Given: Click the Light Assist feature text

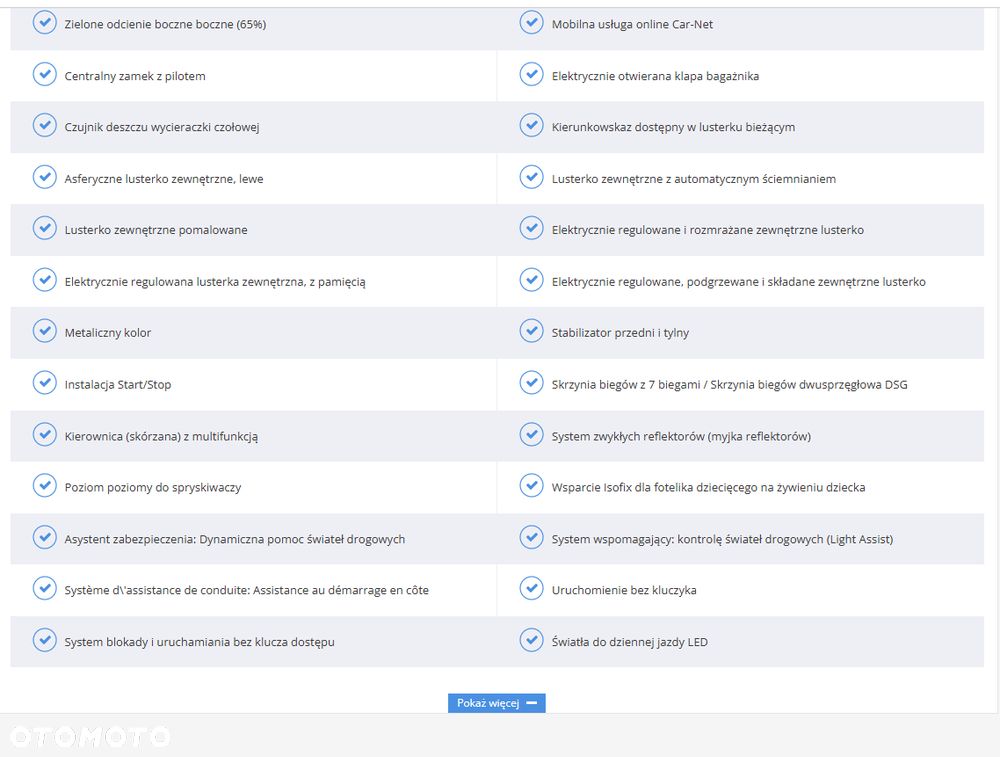Looking at the screenshot, I should tap(722, 540).
